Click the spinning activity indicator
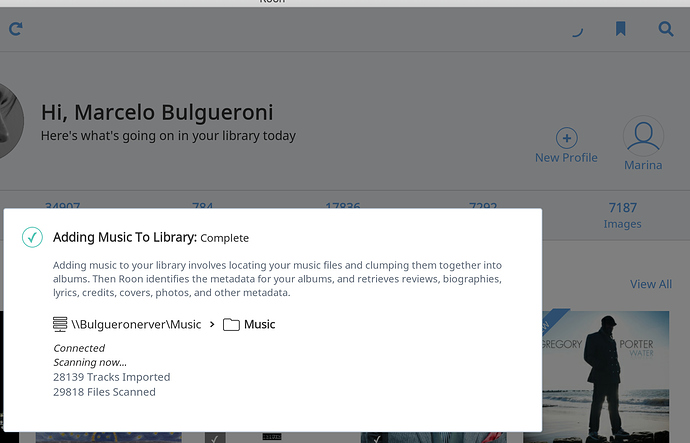Screen dimensions: 690x443 [577, 31]
